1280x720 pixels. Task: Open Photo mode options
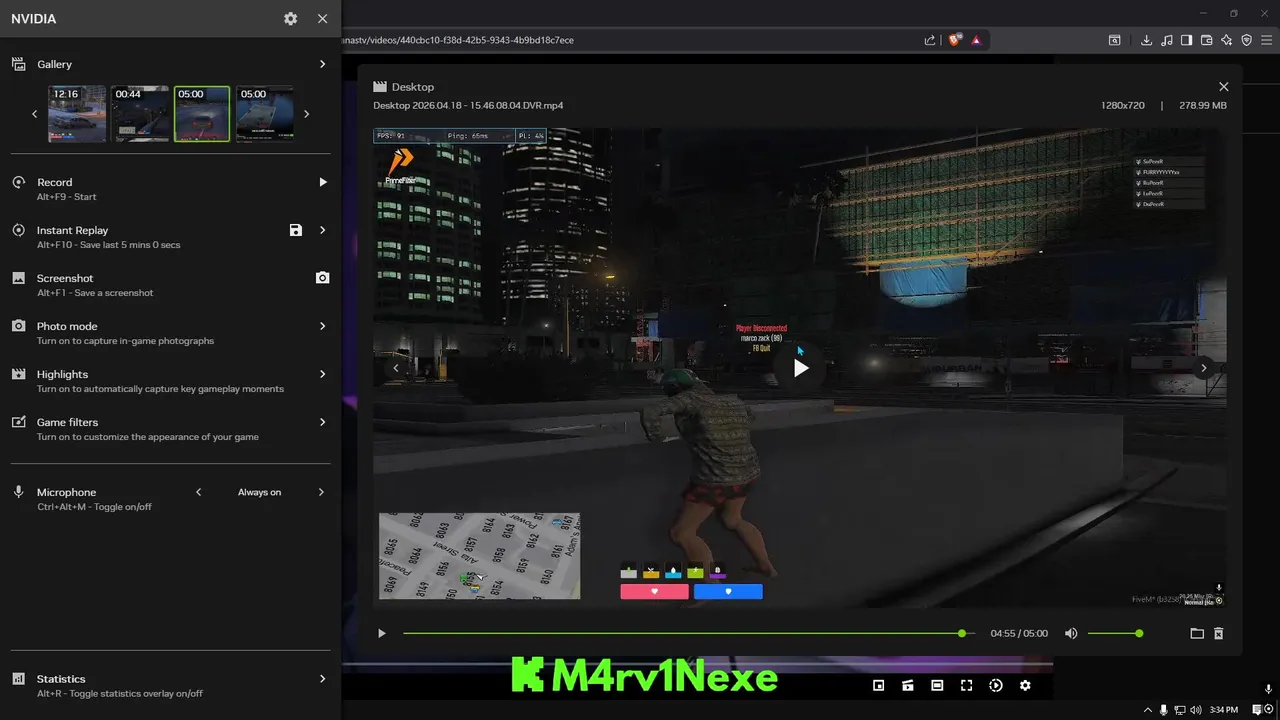[322, 326]
